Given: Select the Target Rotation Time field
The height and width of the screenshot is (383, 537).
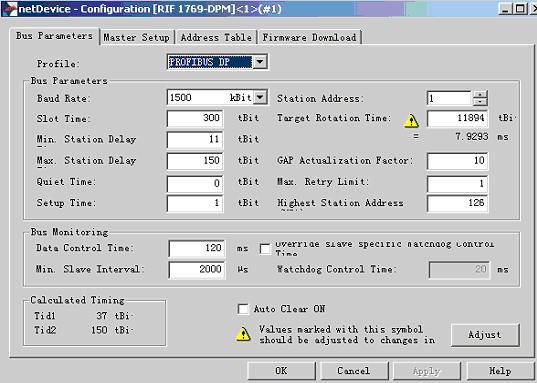Looking at the screenshot, I should (458, 119).
